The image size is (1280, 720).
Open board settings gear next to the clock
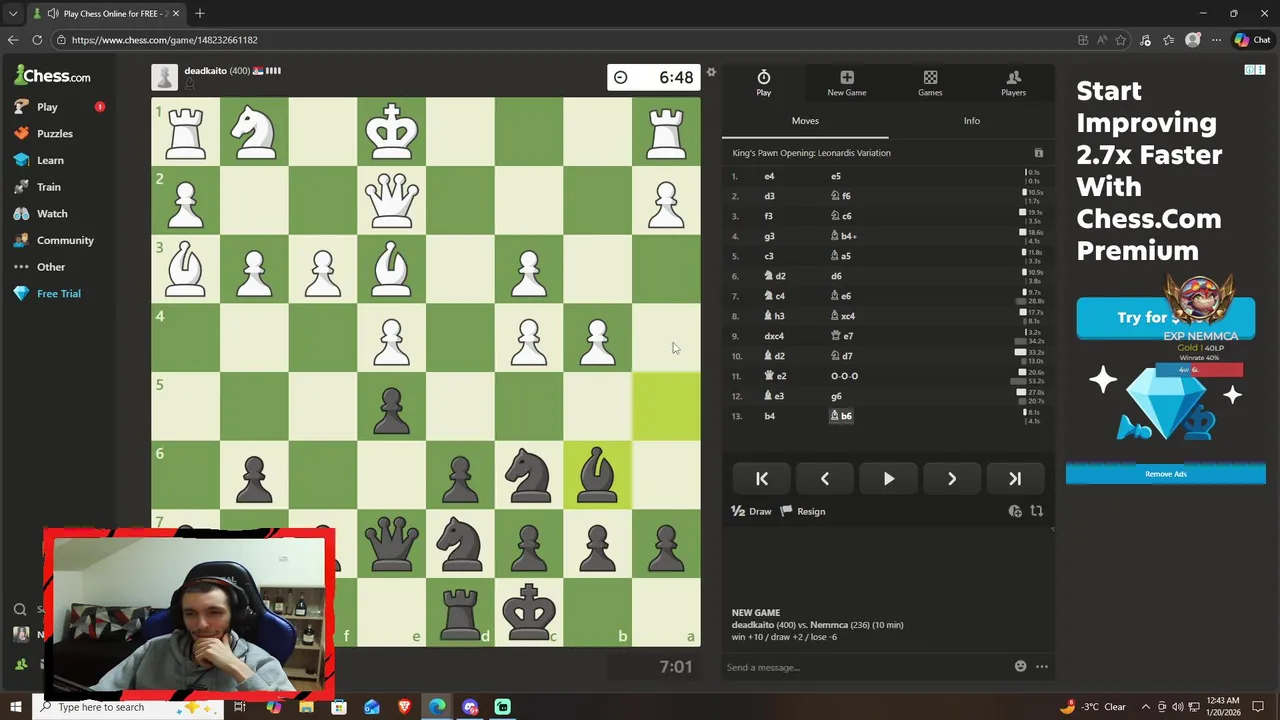tap(711, 72)
